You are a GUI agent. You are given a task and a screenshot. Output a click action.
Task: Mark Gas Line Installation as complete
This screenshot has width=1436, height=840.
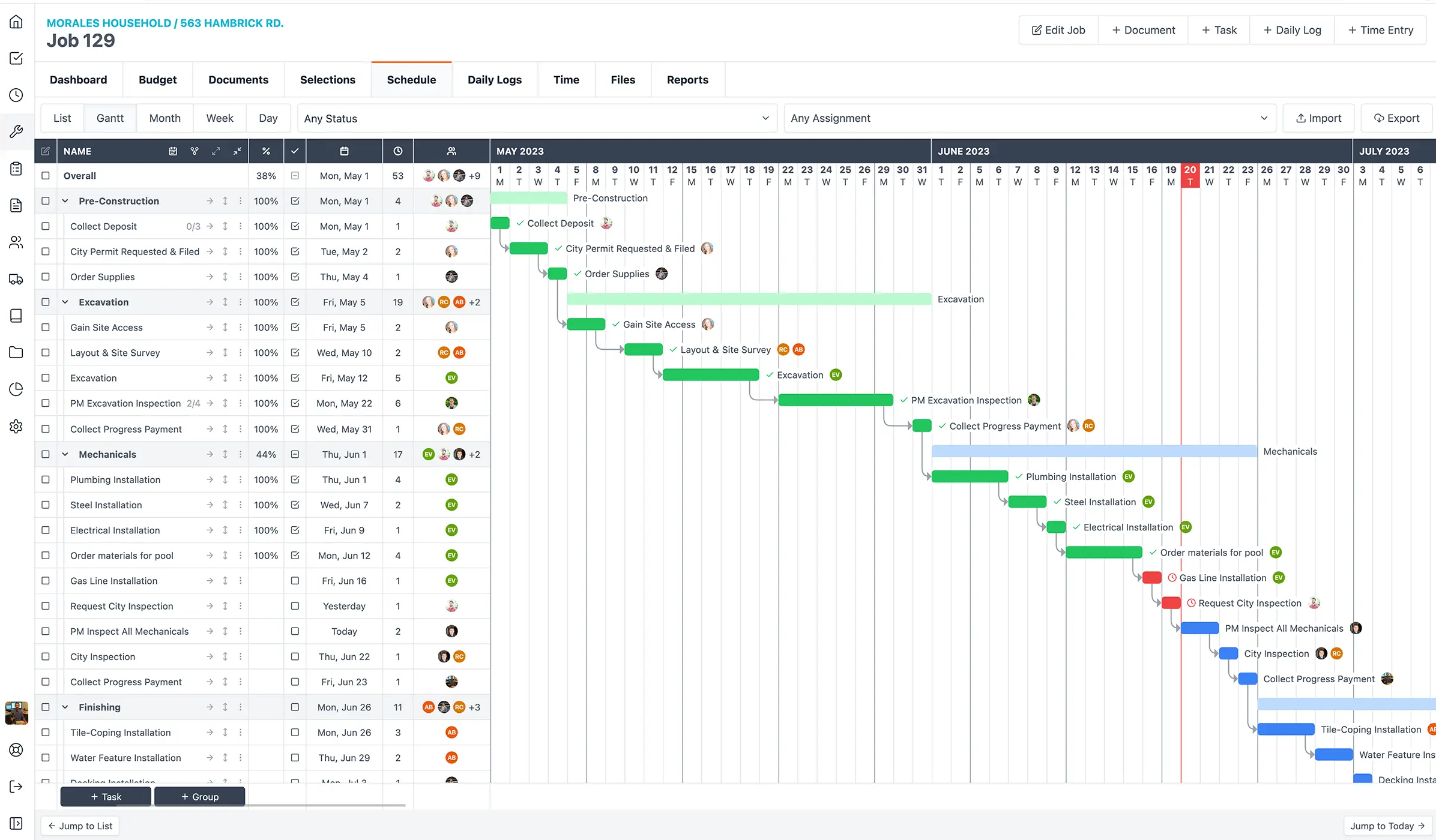295,581
